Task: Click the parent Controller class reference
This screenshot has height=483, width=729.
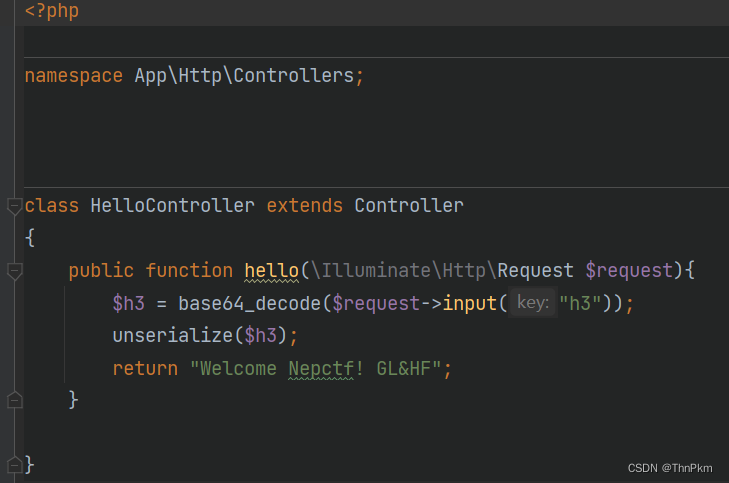Action: 409,206
